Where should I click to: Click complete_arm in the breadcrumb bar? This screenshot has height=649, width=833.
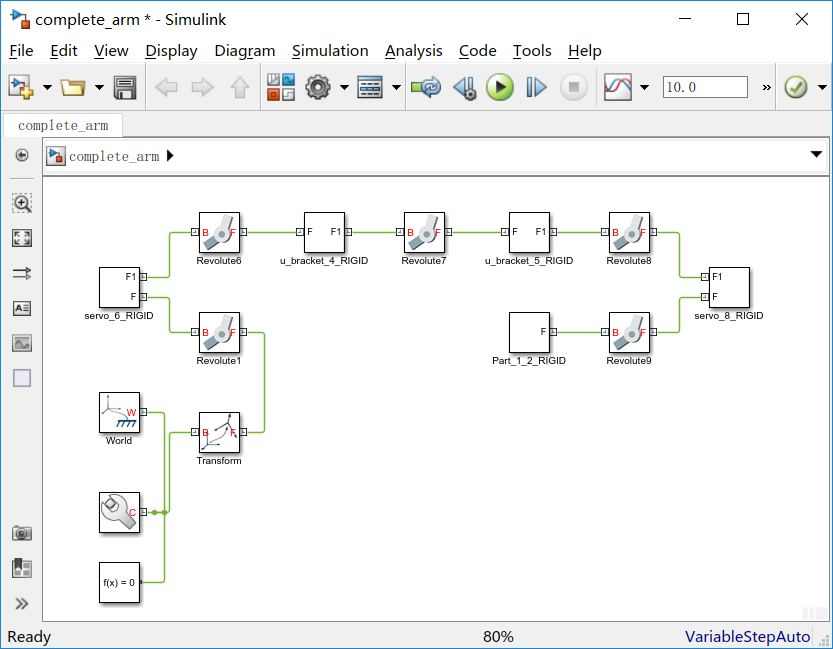pos(114,156)
